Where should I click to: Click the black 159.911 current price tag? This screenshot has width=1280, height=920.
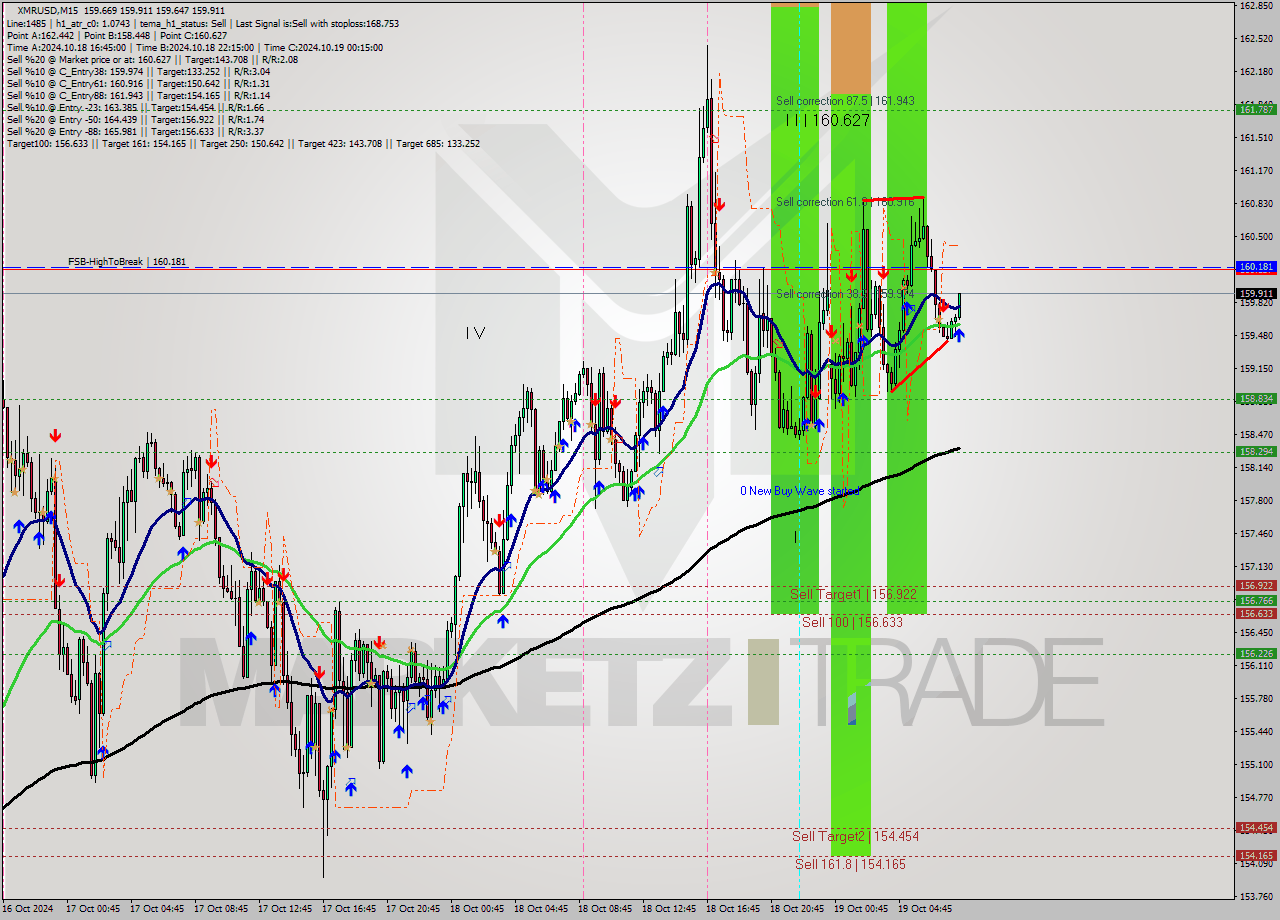click(1256, 294)
